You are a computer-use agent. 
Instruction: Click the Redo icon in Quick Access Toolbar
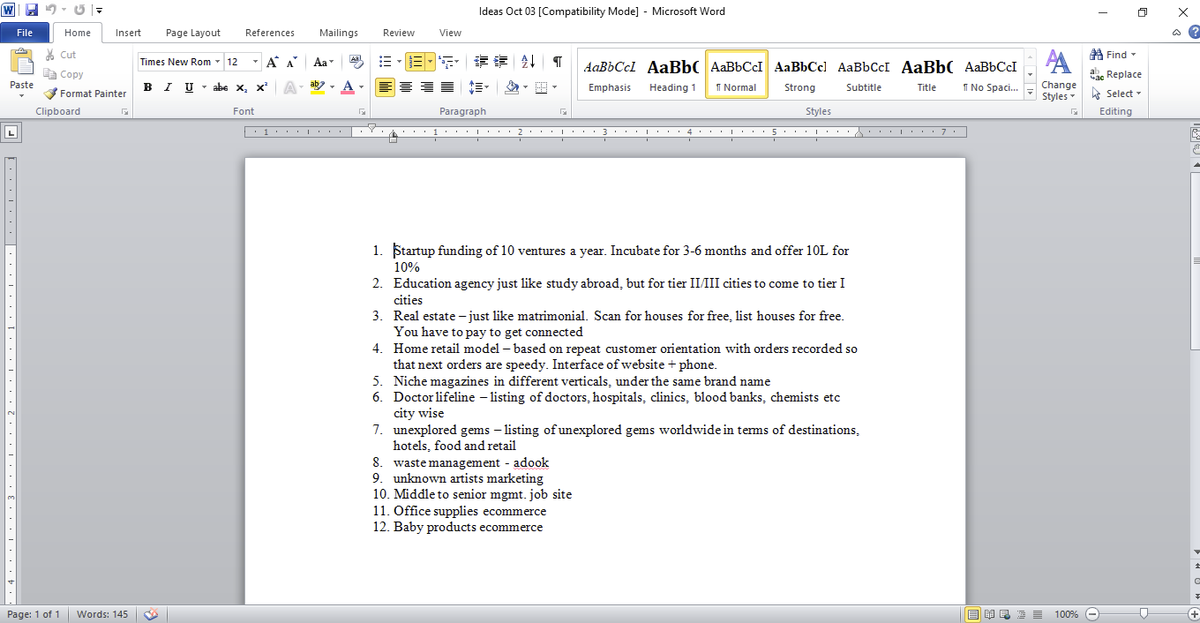[x=78, y=11]
